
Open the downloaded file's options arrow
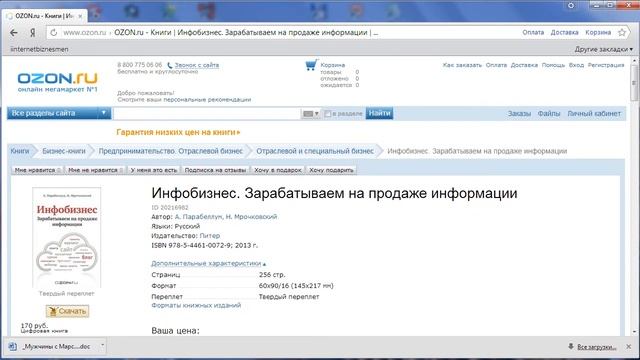(102, 345)
